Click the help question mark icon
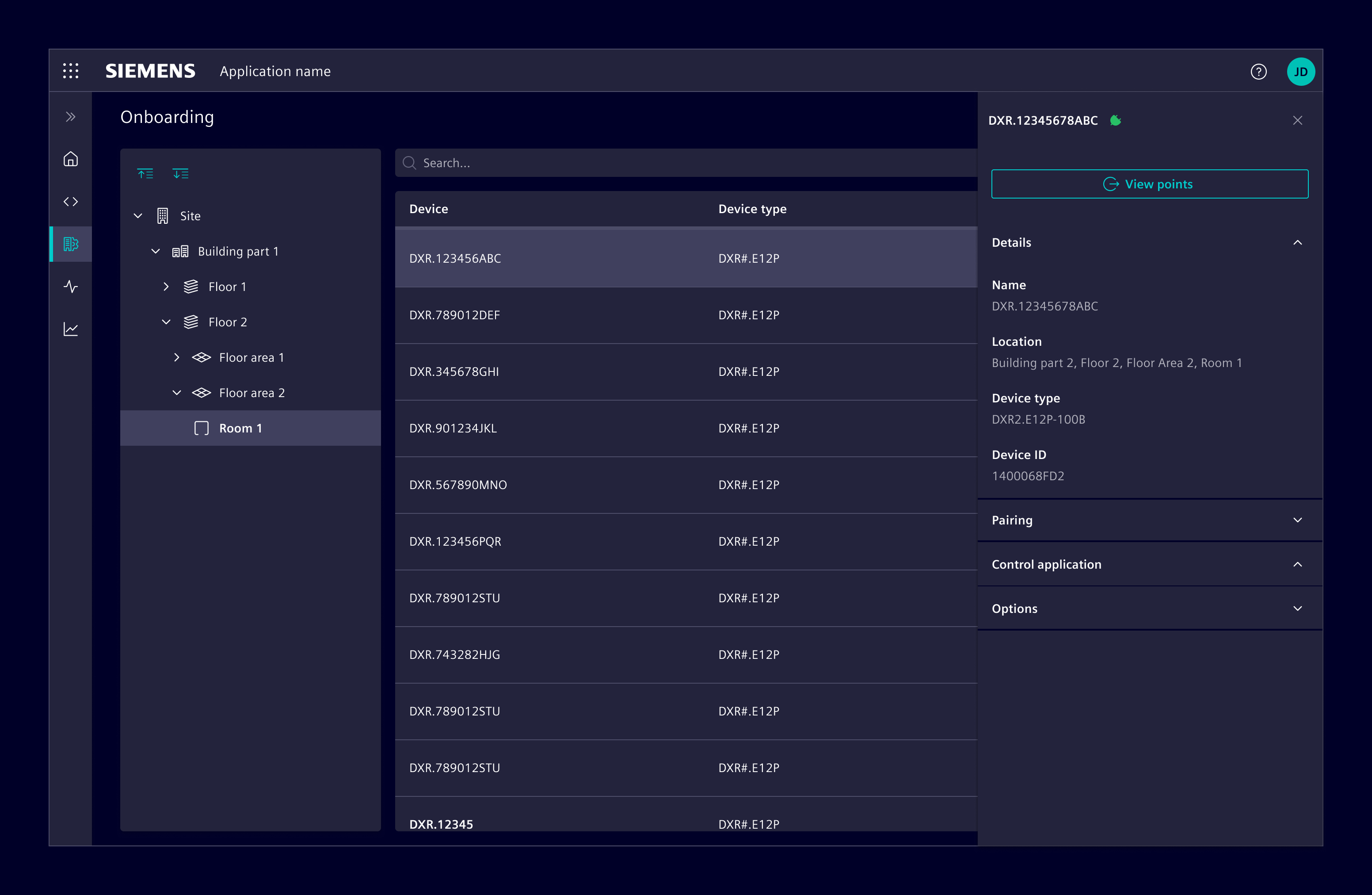The height and width of the screenshot is (895, 1372). coord(1258,72)
